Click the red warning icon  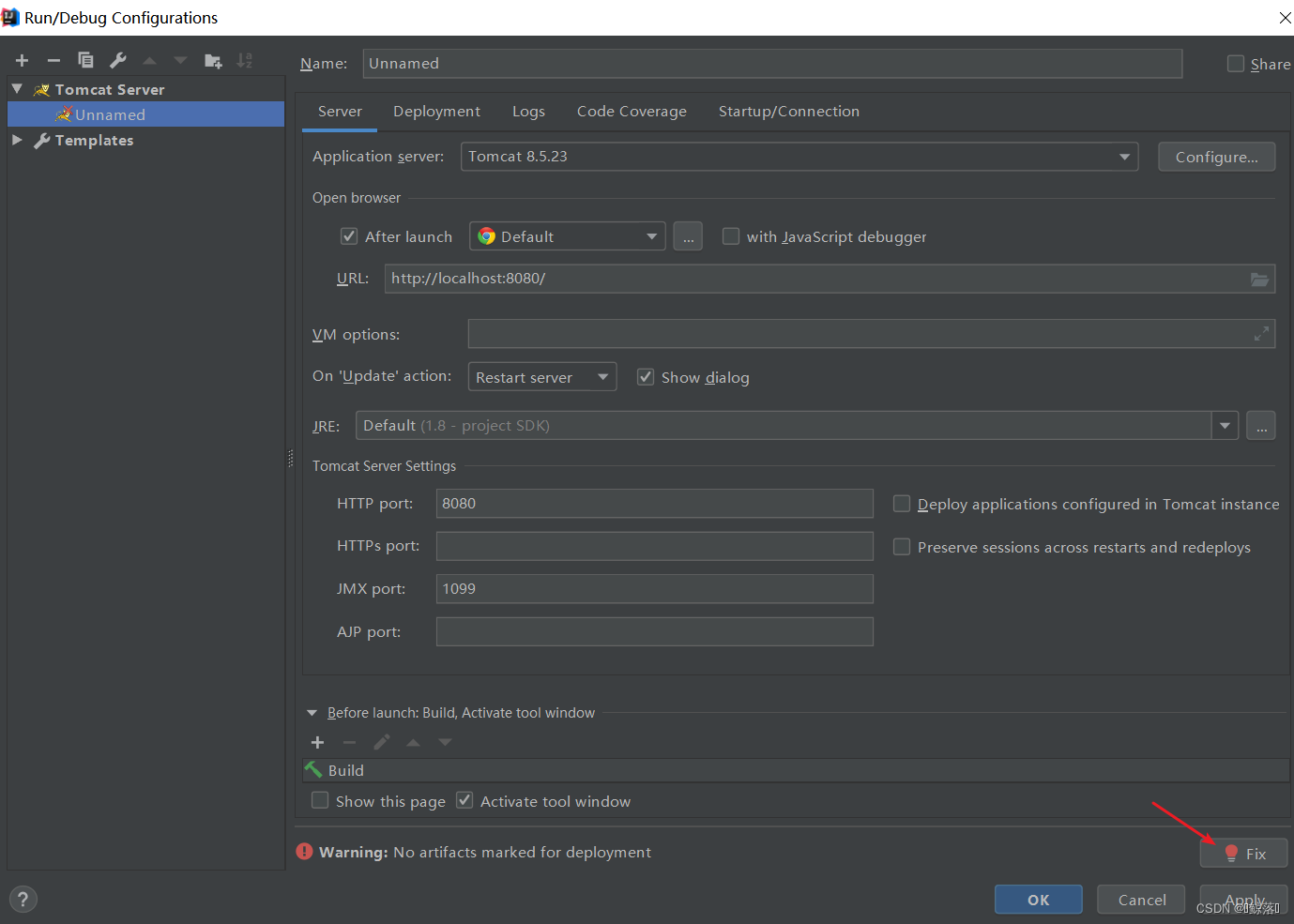click(305, 852)
